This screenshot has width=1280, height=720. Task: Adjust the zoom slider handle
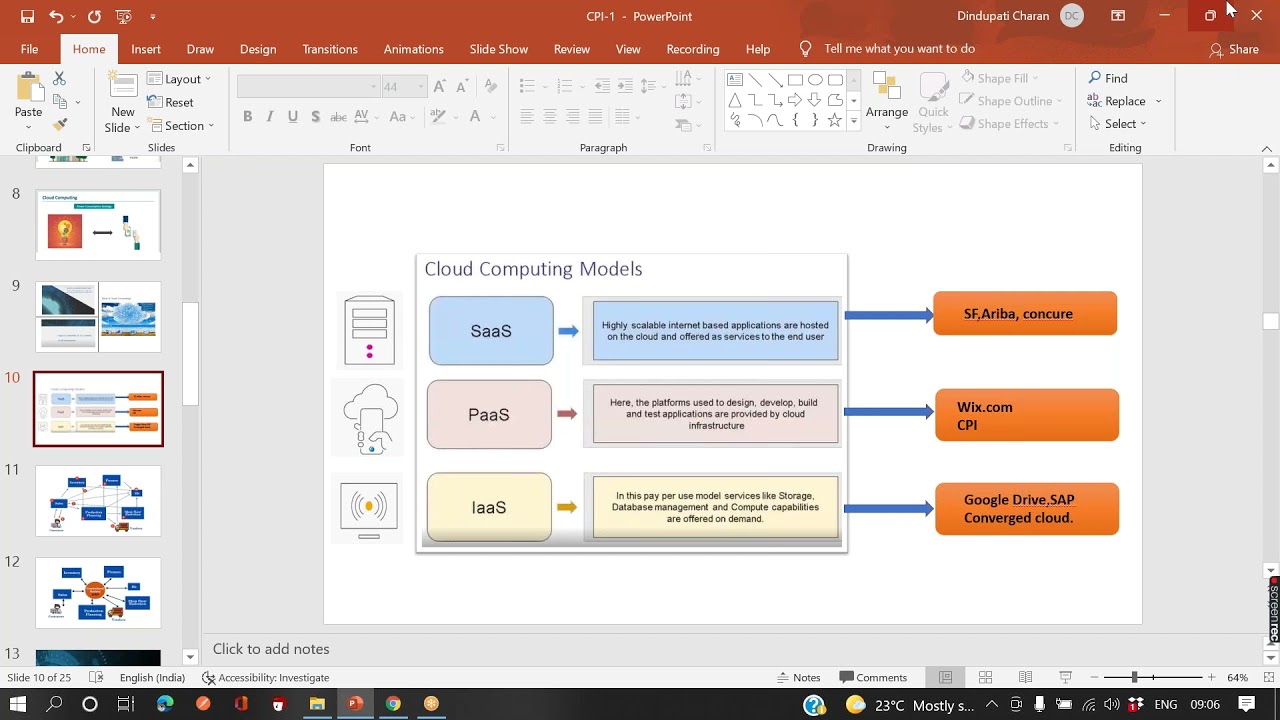pos(1134,677)
